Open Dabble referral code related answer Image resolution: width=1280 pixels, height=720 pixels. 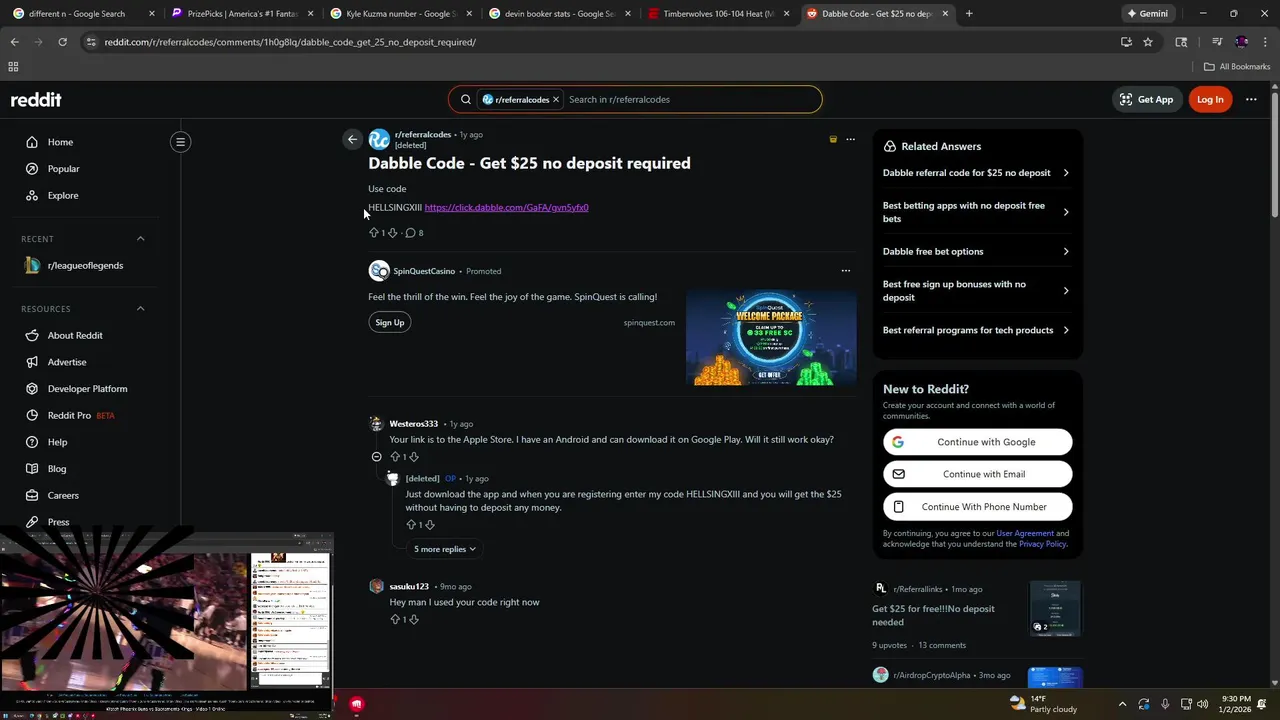977,173
